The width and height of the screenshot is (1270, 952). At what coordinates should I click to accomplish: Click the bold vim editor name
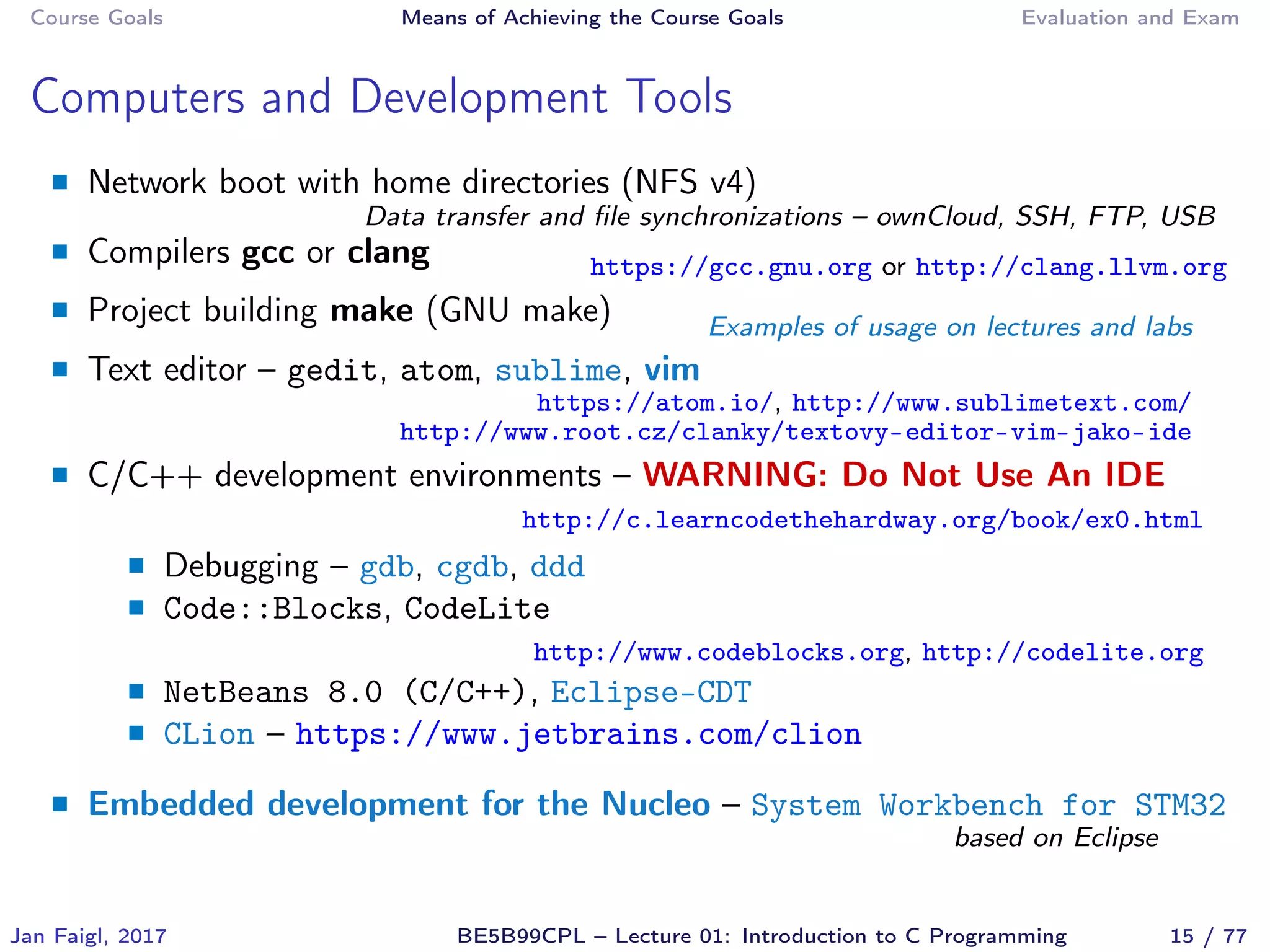[x=672, y=370]
